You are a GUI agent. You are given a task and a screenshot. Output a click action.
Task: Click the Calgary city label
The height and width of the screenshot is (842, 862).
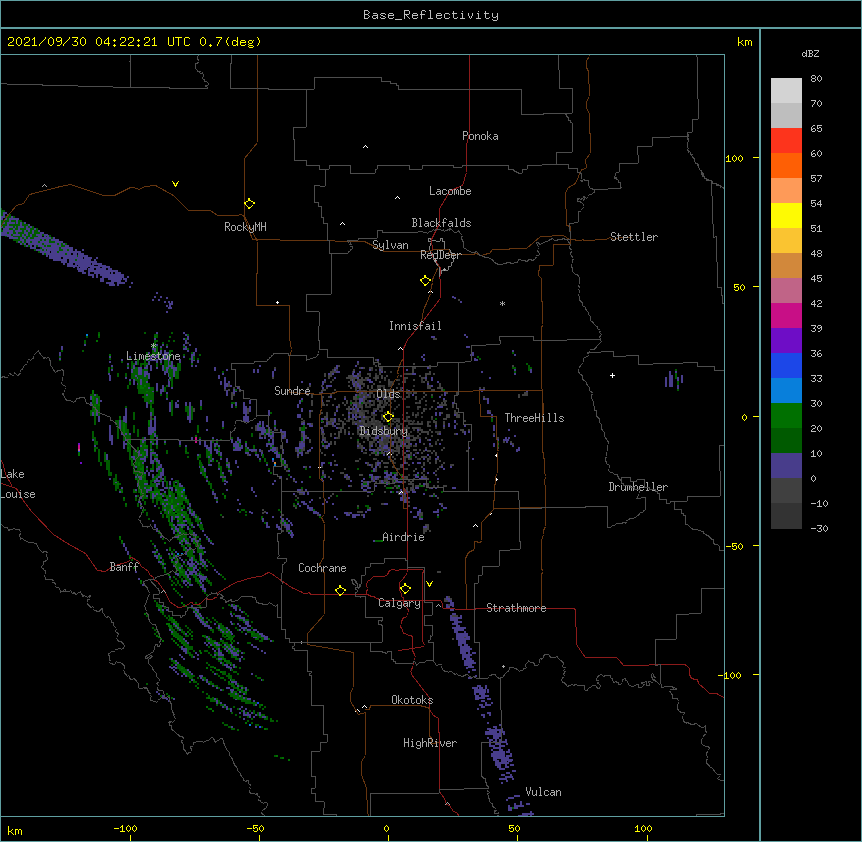[399, 603]
